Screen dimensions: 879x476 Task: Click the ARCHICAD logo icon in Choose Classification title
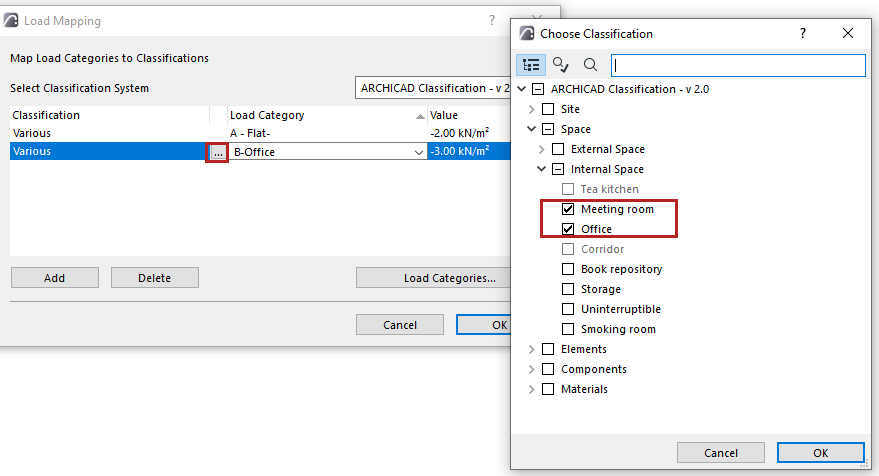click(x=527, y=33)
